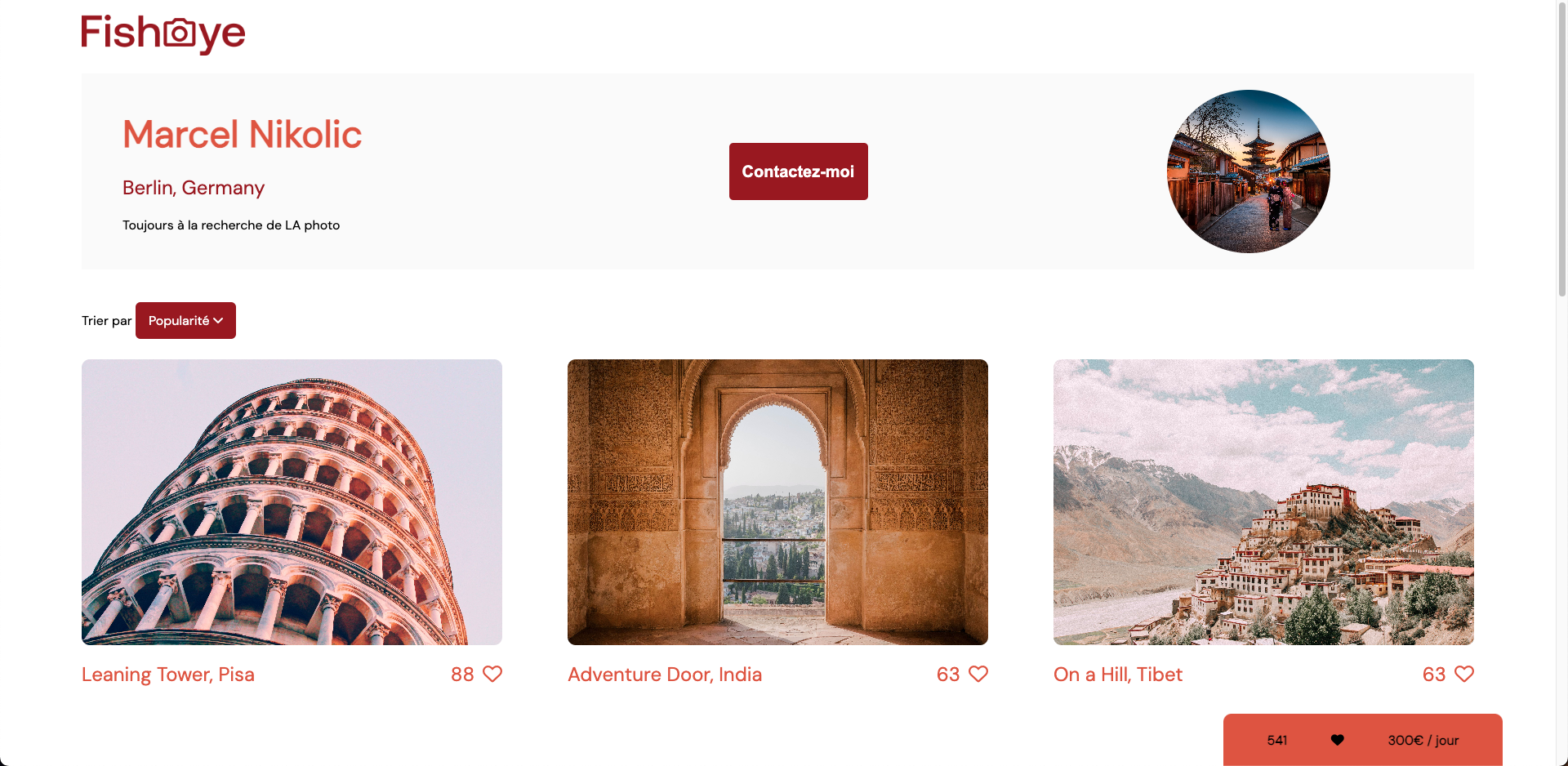The image size is (1568, 766).
Task: Click the 300€ / jour price label
Action: [1423, 740]
